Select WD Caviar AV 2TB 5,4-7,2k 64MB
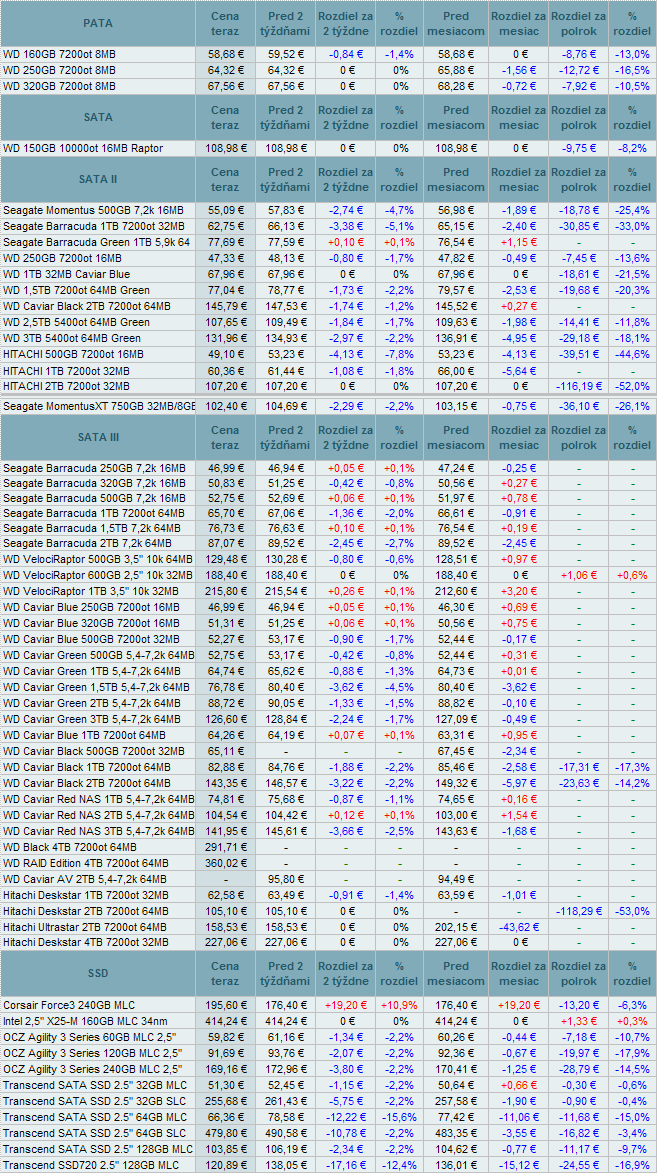This screenshot has height=1173, width=657. pyautogui.click(x=85, y=879)
